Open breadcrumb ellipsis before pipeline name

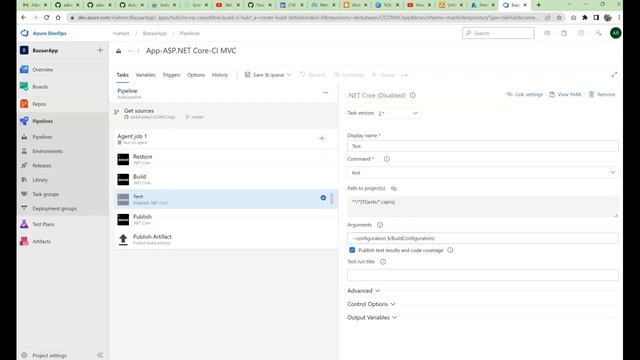[130, 51]
